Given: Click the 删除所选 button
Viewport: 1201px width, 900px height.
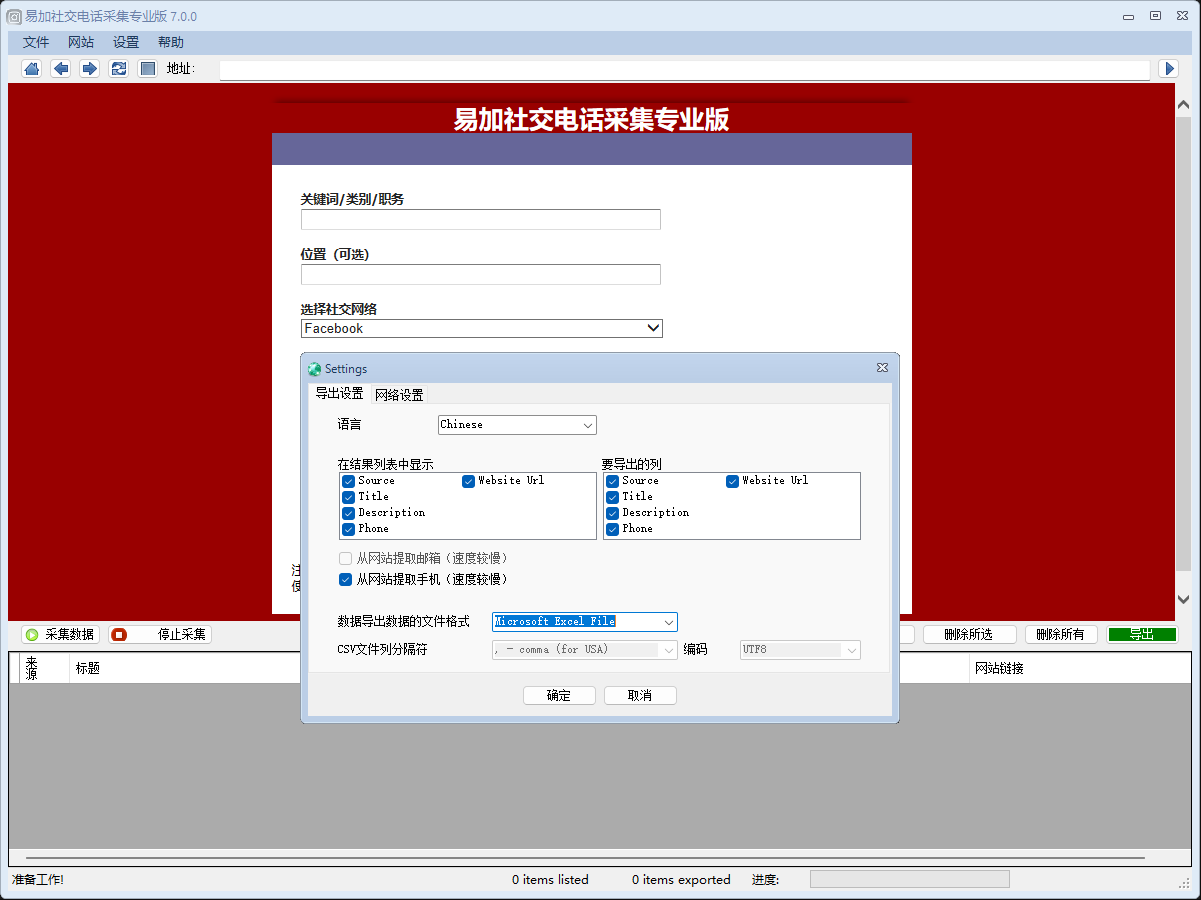Looking at the screenshot, I should pyautogui.click(x=969, y=634).
